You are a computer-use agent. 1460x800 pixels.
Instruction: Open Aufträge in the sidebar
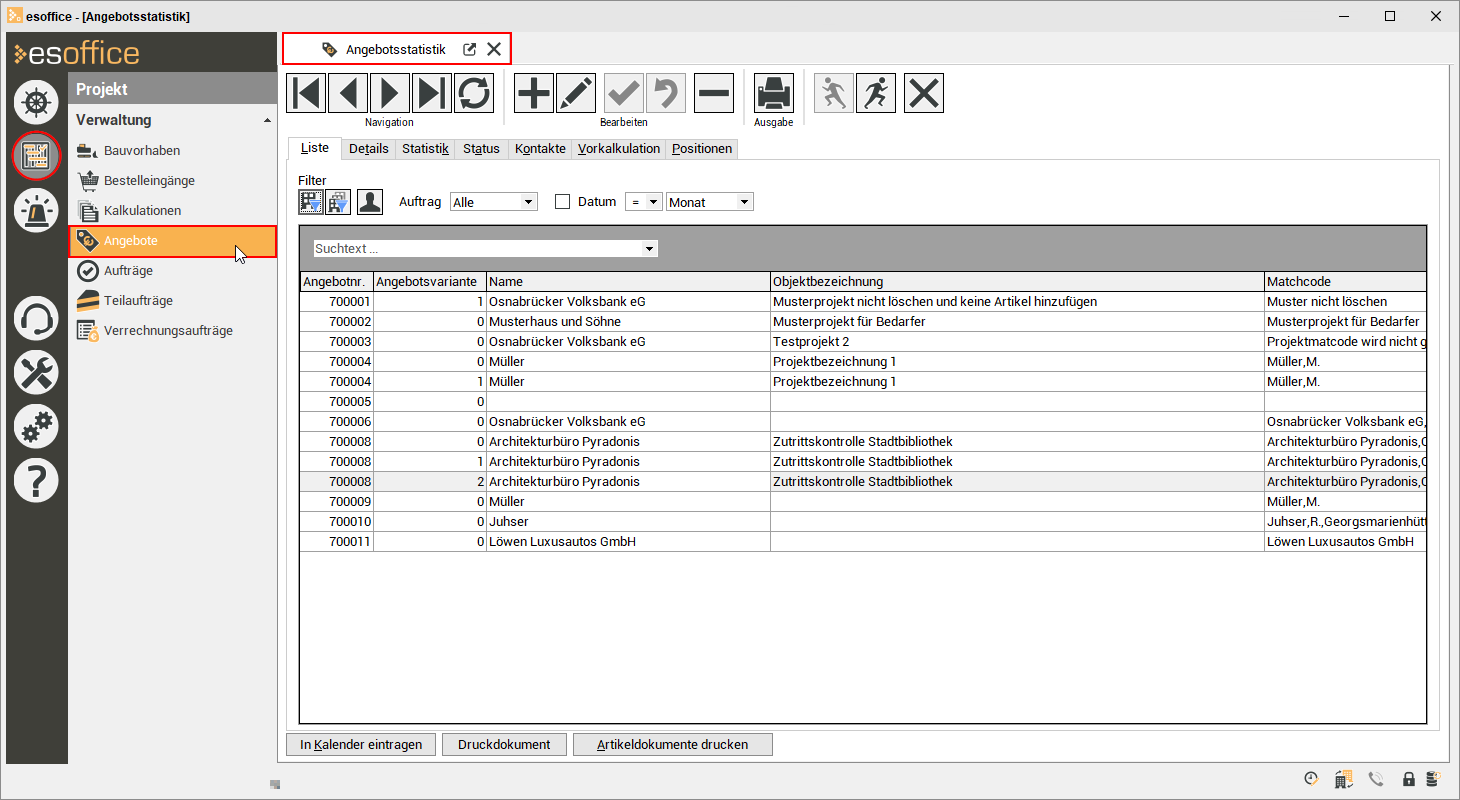(128, 271)
